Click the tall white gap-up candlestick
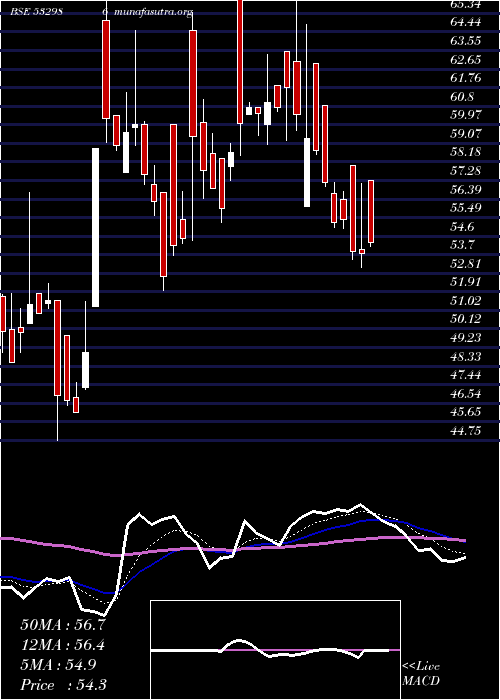Screen dimensions: 500x700 click(x=96, y=227)
